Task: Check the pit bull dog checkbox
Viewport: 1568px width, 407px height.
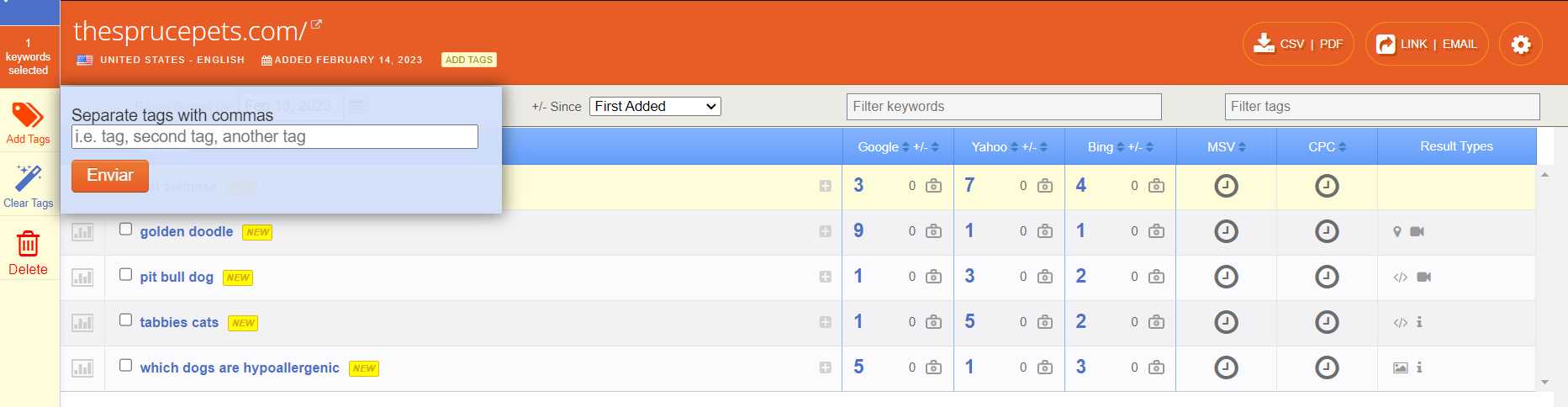Action: click(125, 274)
